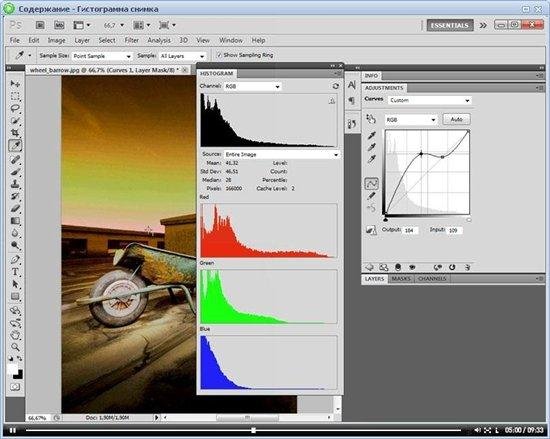This screenshot has width=550, height=439.
Task: Select the Gradient tool
Action: [15, 221]
